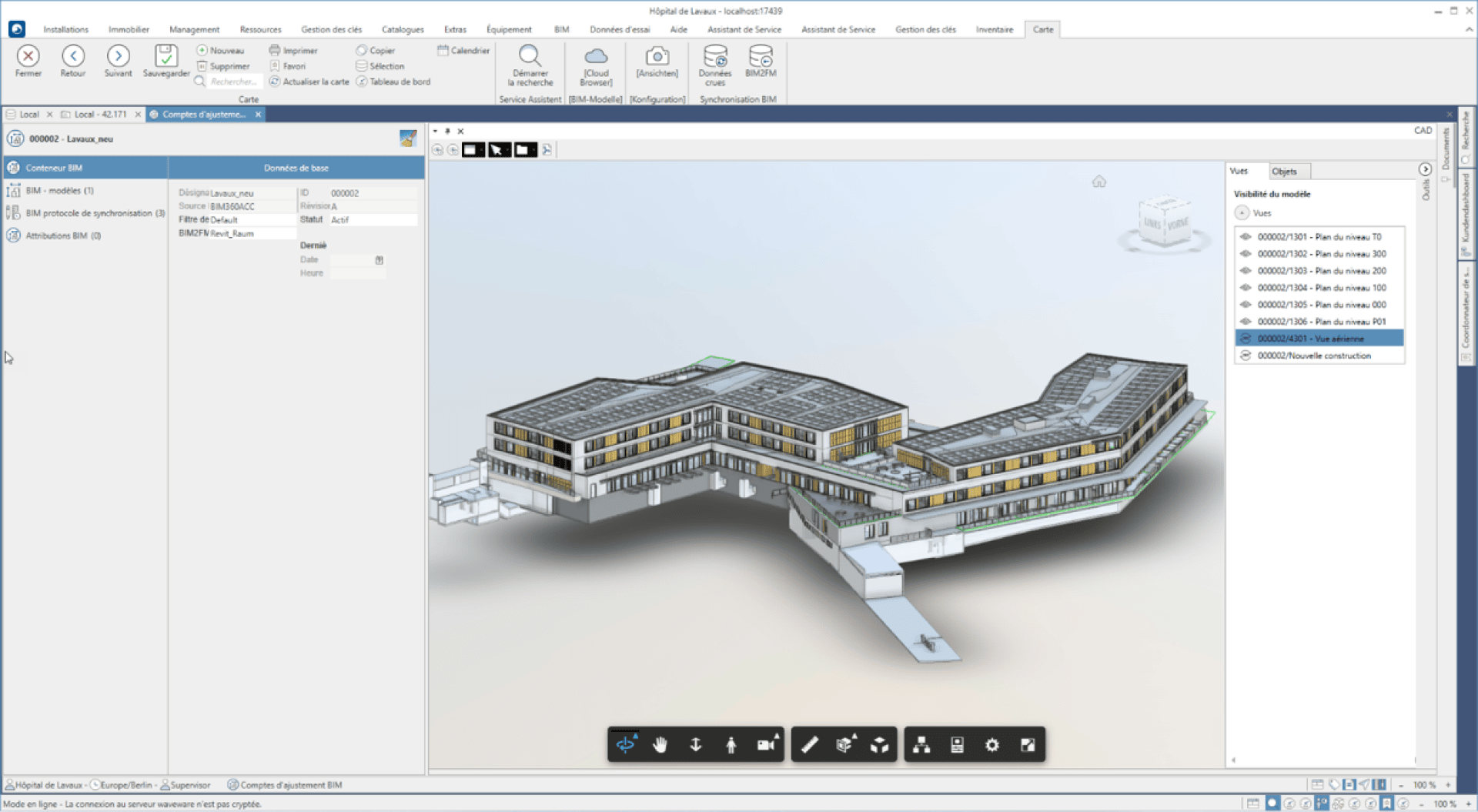Screen dimensions: 1478x812
Task: Save with the Sauvegarder button
Action: [166, 62]
